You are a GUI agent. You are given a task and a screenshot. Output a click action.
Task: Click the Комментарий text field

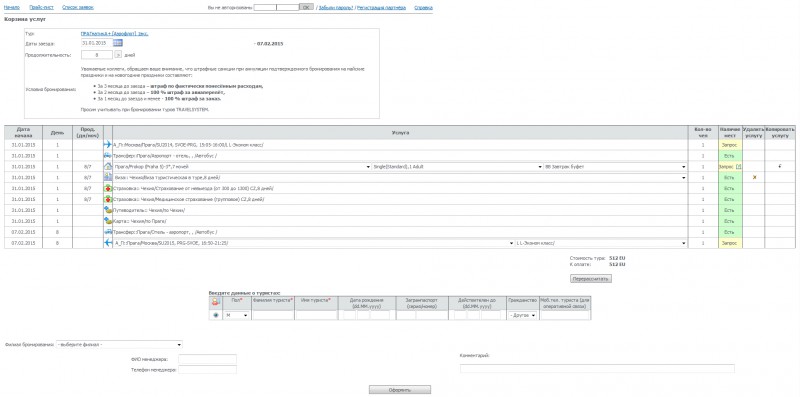coord(597,368)
